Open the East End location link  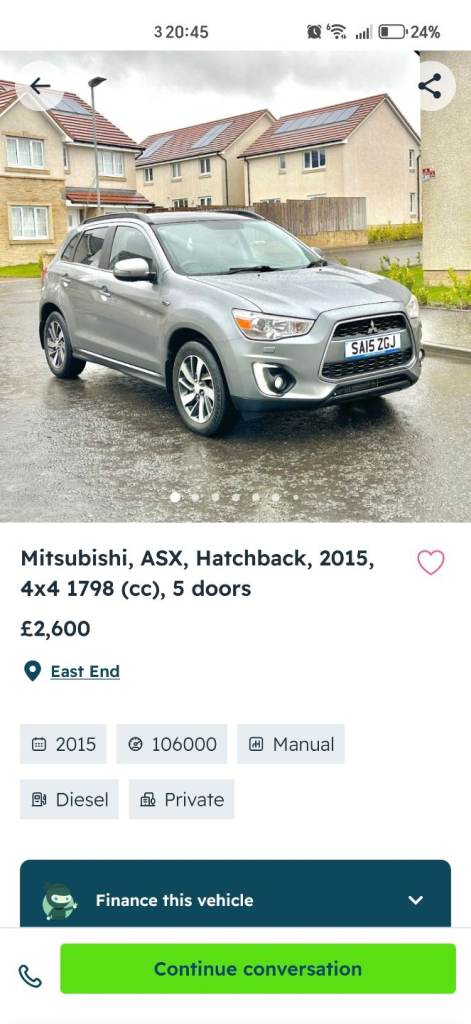85,671
